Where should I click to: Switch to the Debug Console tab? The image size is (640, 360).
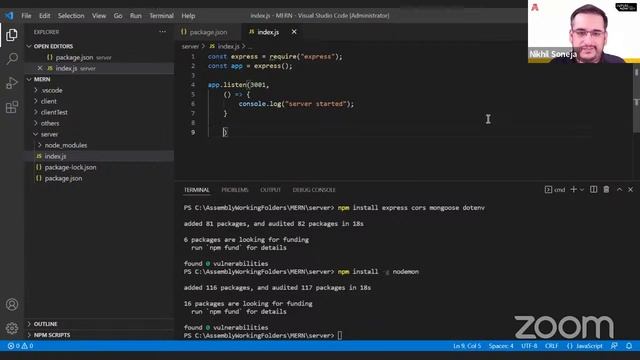point(314,190)
